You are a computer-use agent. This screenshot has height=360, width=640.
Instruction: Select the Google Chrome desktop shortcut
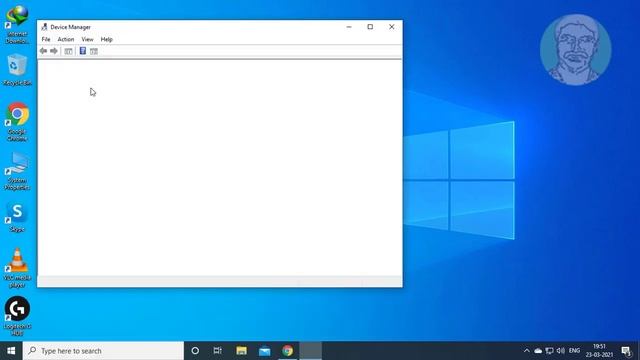click(17, 122)
